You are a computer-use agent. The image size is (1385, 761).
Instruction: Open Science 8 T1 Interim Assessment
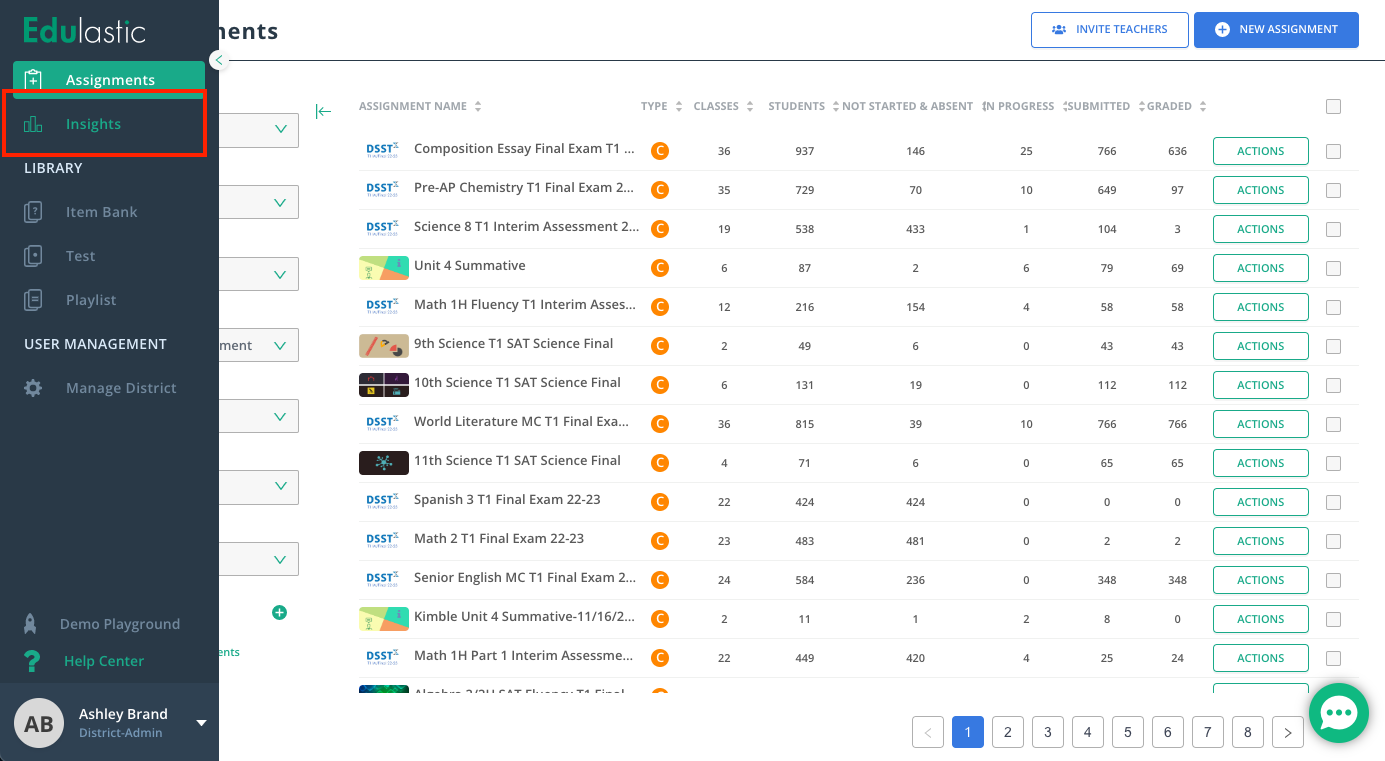click(527, 226)
